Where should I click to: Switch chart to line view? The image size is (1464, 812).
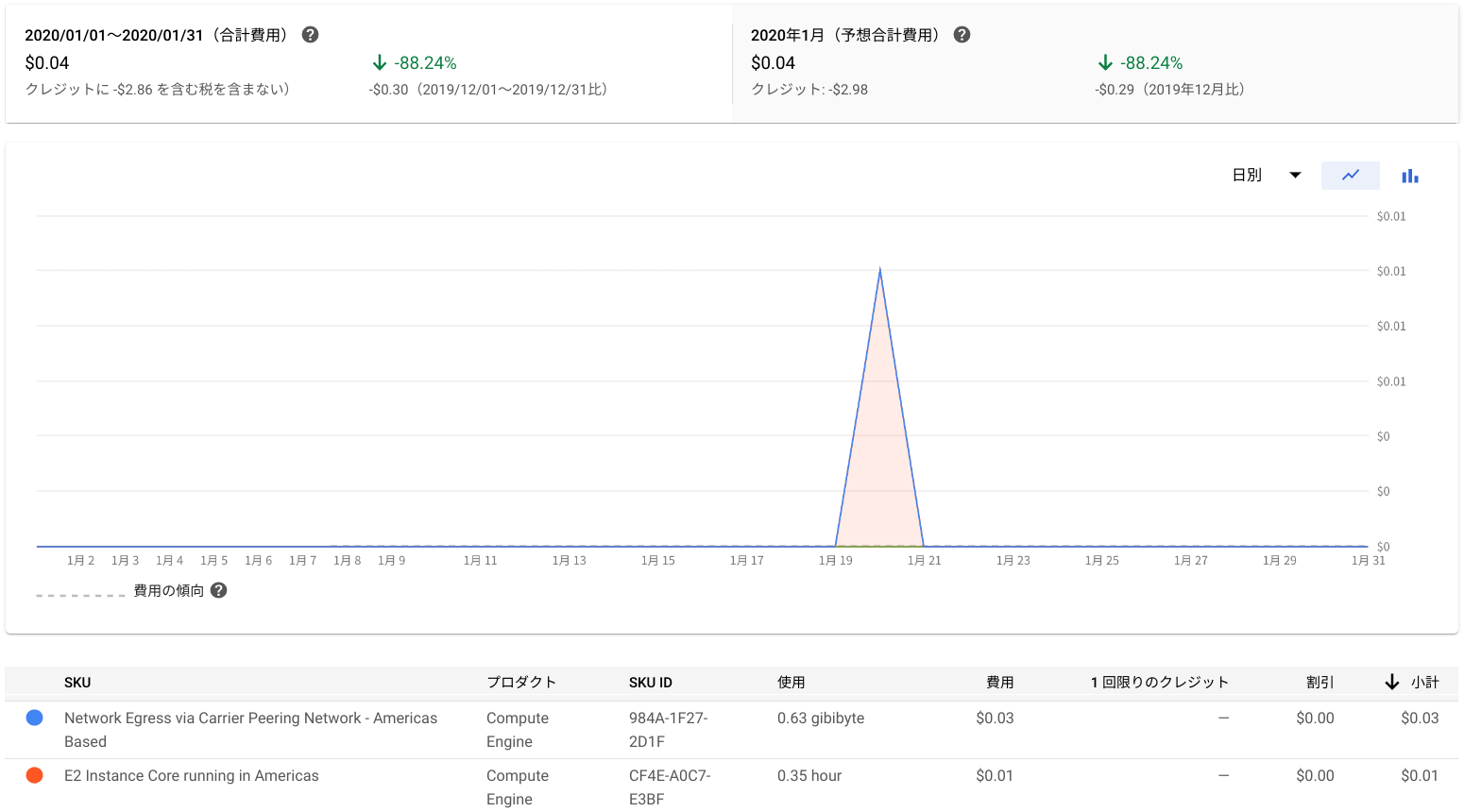[1350, 175]
